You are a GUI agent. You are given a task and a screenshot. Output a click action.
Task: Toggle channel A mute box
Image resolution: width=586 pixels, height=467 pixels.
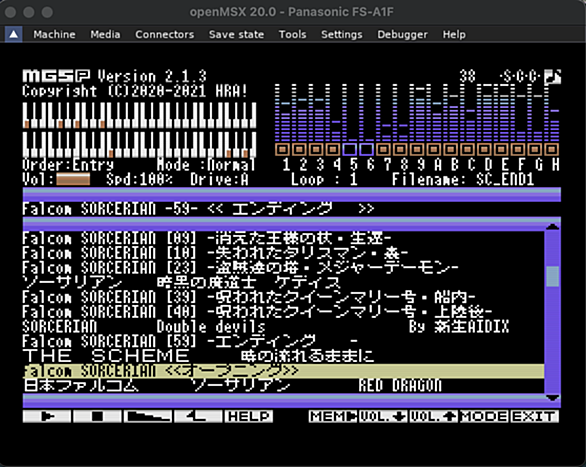(x=434, y=149)
